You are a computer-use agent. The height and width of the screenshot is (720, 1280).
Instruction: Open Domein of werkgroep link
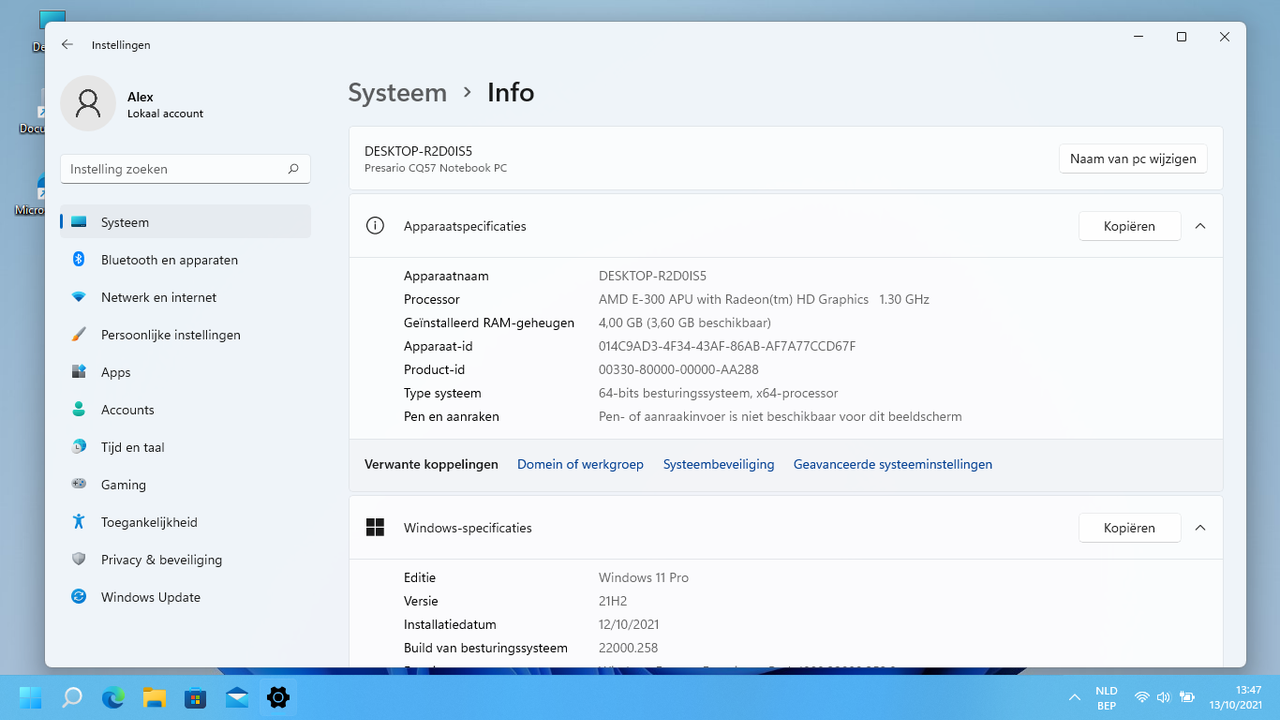pyautogui.click(x=580, y=464)
